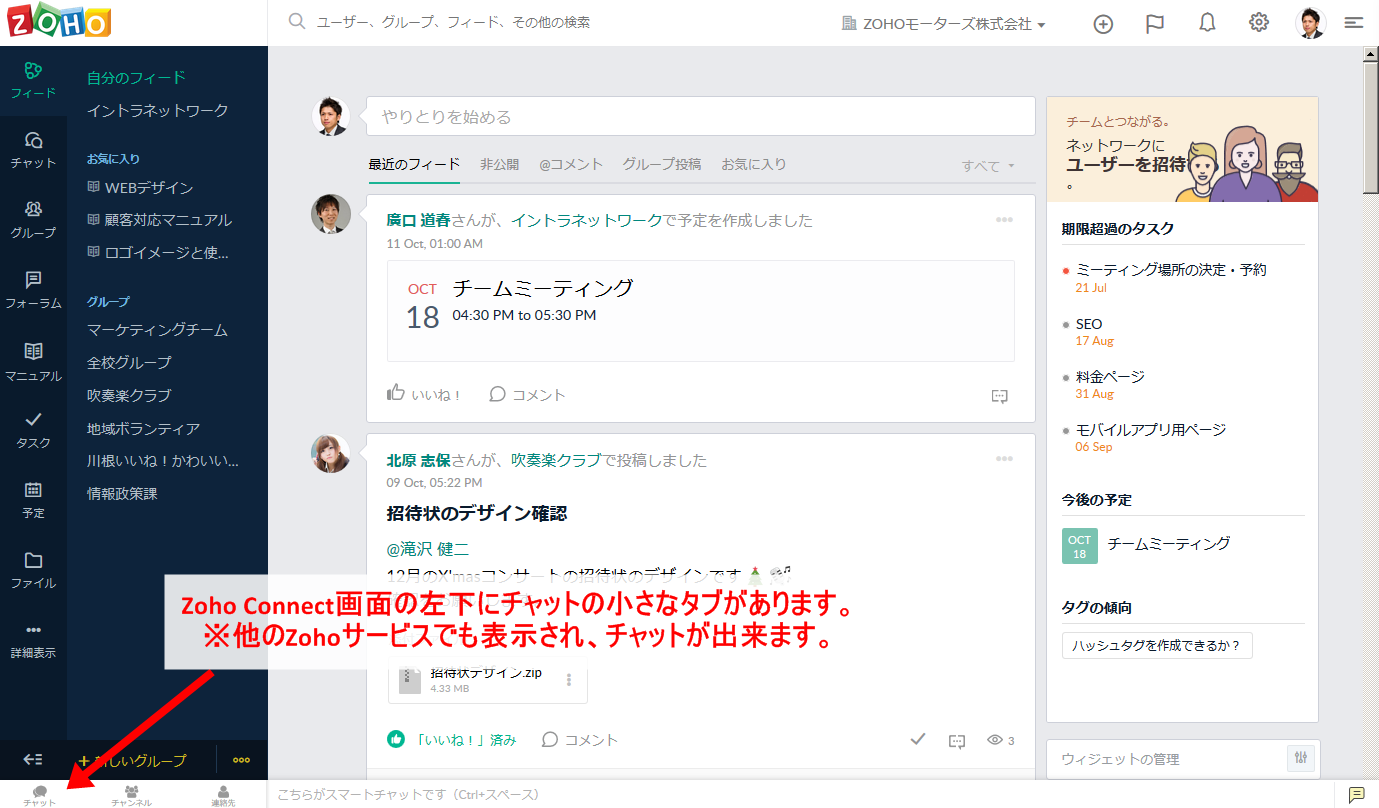Select お気に入り feed tab
This screenshot has width=1379, height=808.
754,164
